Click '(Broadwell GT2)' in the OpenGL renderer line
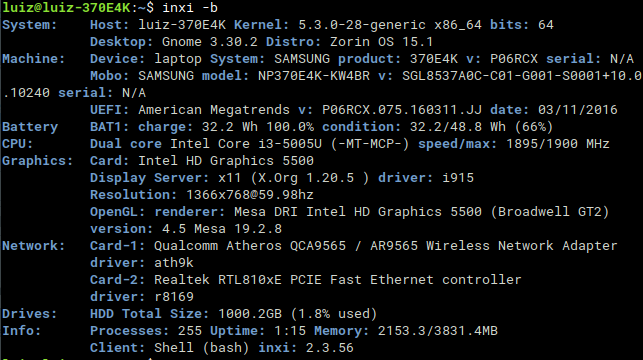This screenshot has height=360, width=643. 550,212
